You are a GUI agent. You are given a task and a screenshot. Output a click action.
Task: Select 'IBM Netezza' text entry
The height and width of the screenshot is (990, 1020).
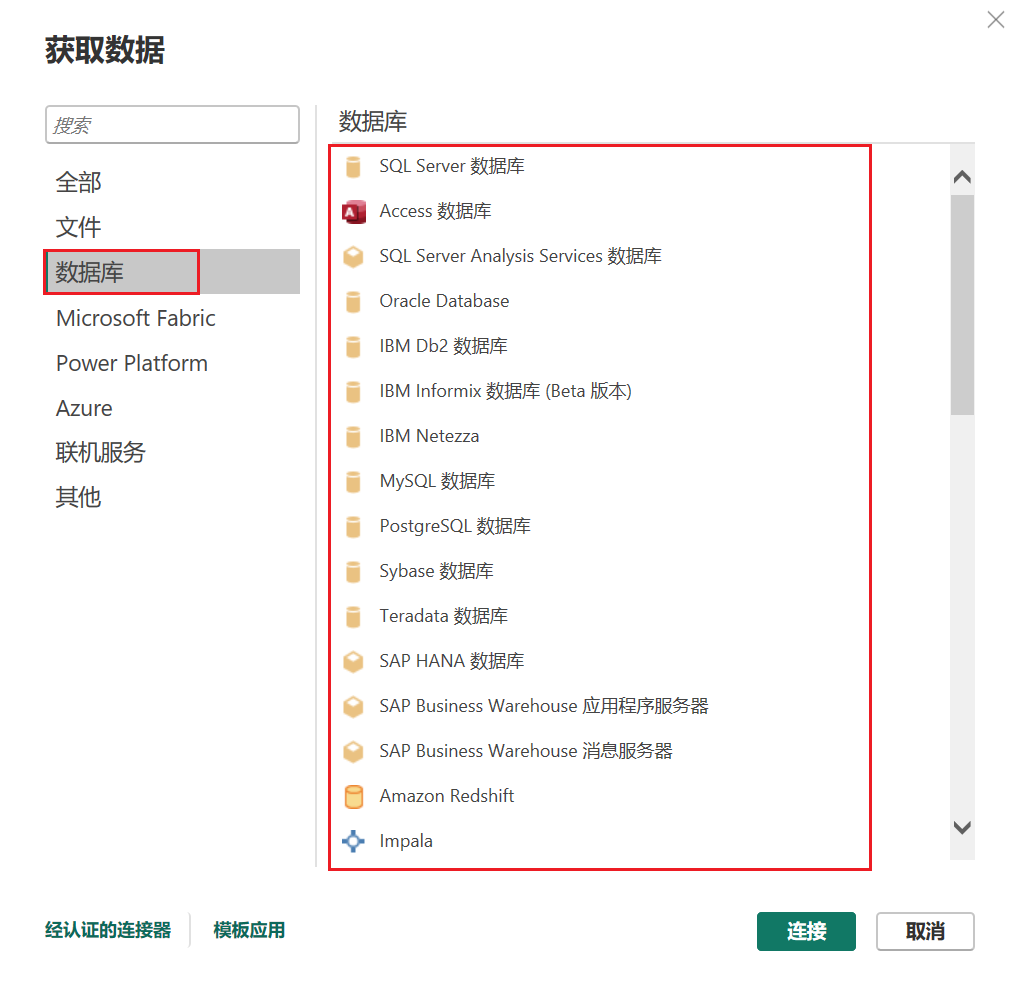(x=429, y=436)
